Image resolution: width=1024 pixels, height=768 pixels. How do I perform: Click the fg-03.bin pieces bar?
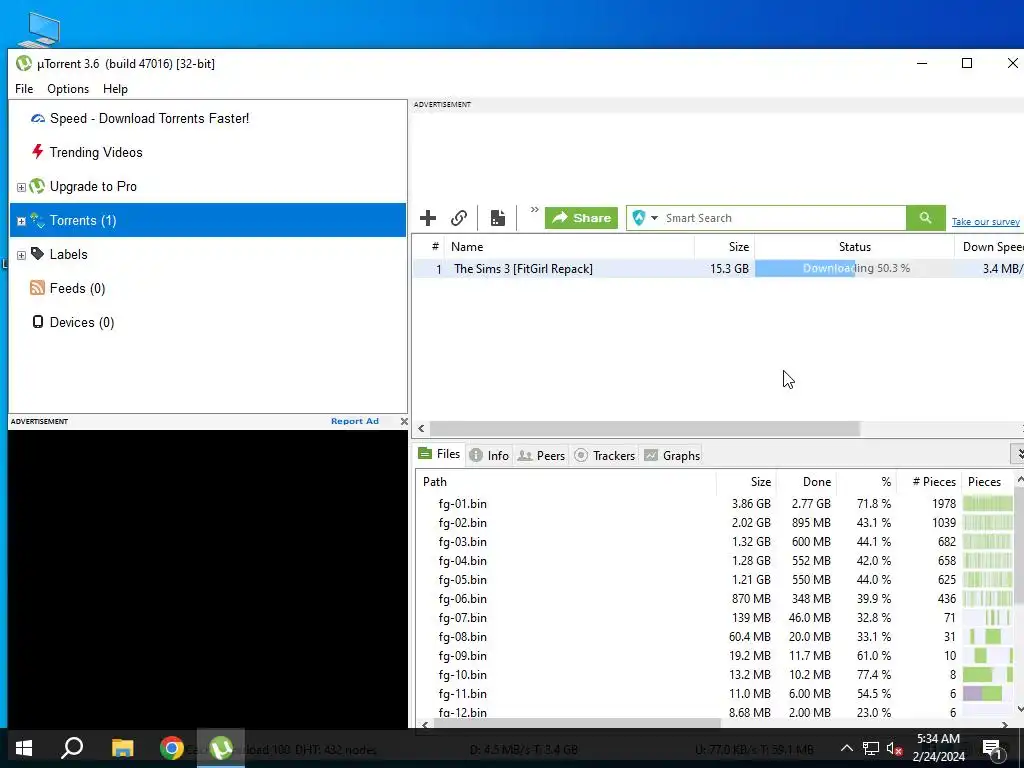click(987, 541)
